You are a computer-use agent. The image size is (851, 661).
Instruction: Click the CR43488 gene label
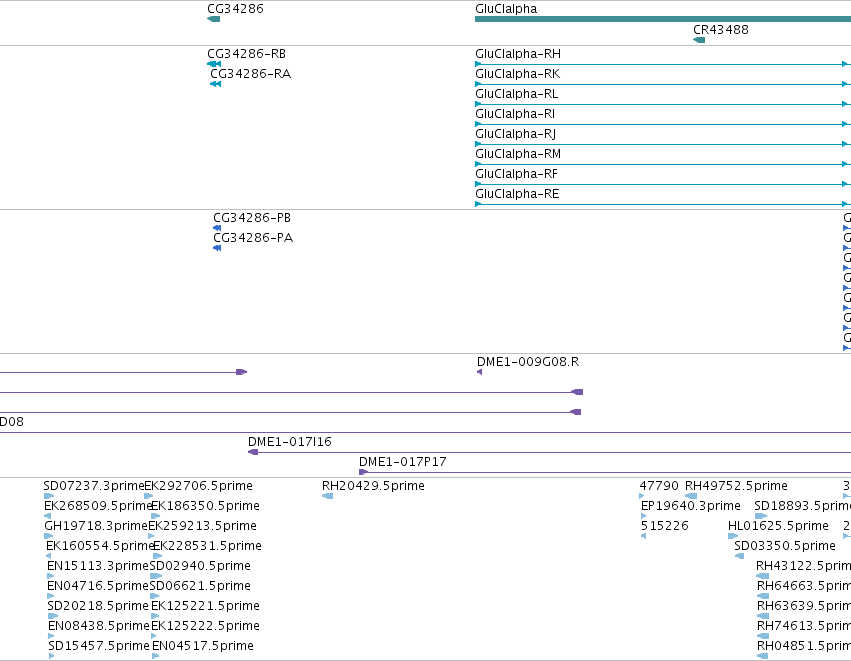(x=721, y=30)
